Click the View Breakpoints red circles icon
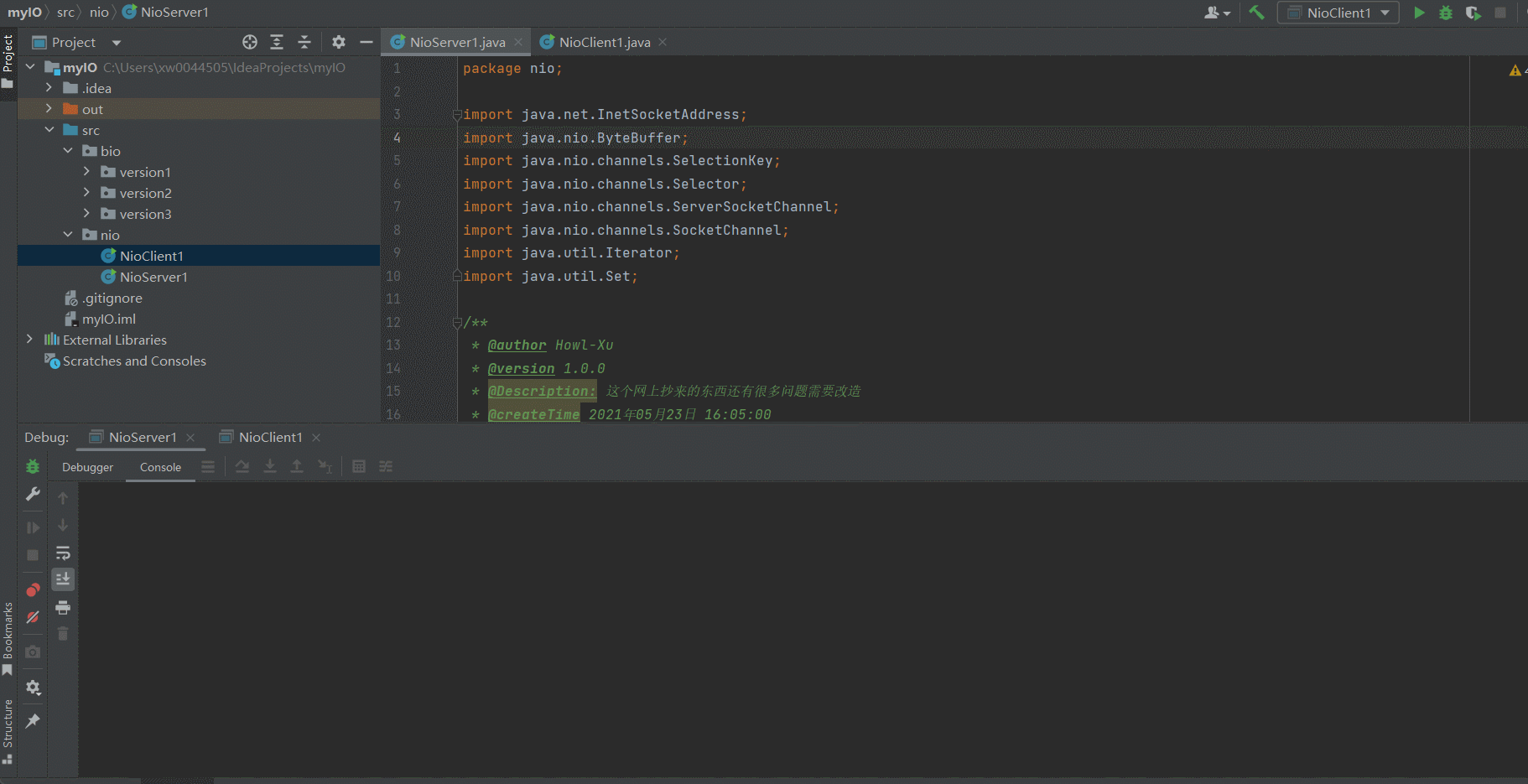 tap(33, 589)
